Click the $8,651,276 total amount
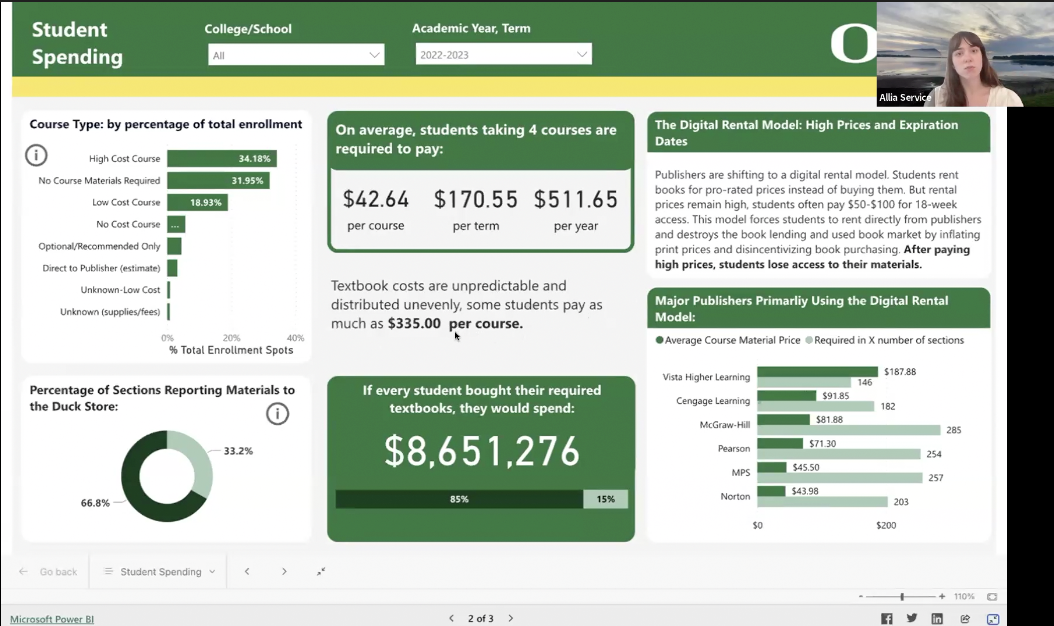This screenshot has width=1054, height=626. click(481, 451)
